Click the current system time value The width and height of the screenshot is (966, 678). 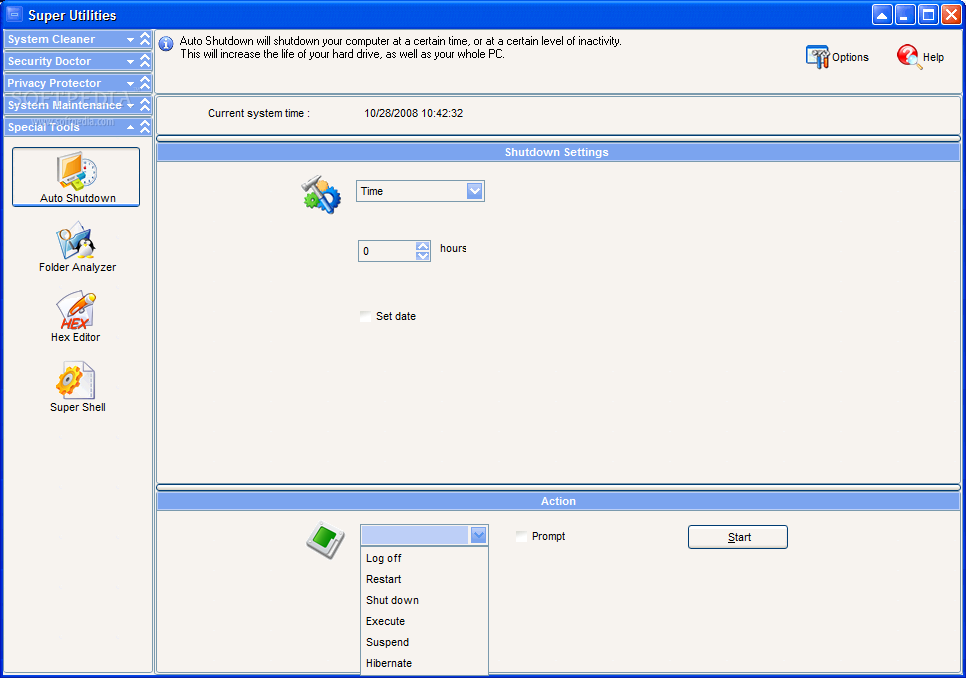pyautogui.click(x=413, y=113)
